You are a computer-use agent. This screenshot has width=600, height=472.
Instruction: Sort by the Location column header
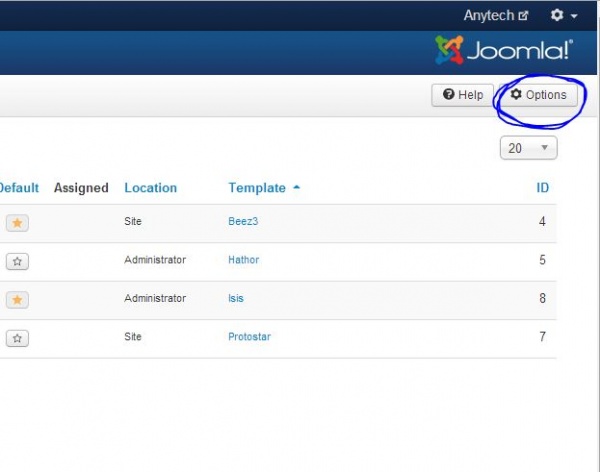(151, 188)
